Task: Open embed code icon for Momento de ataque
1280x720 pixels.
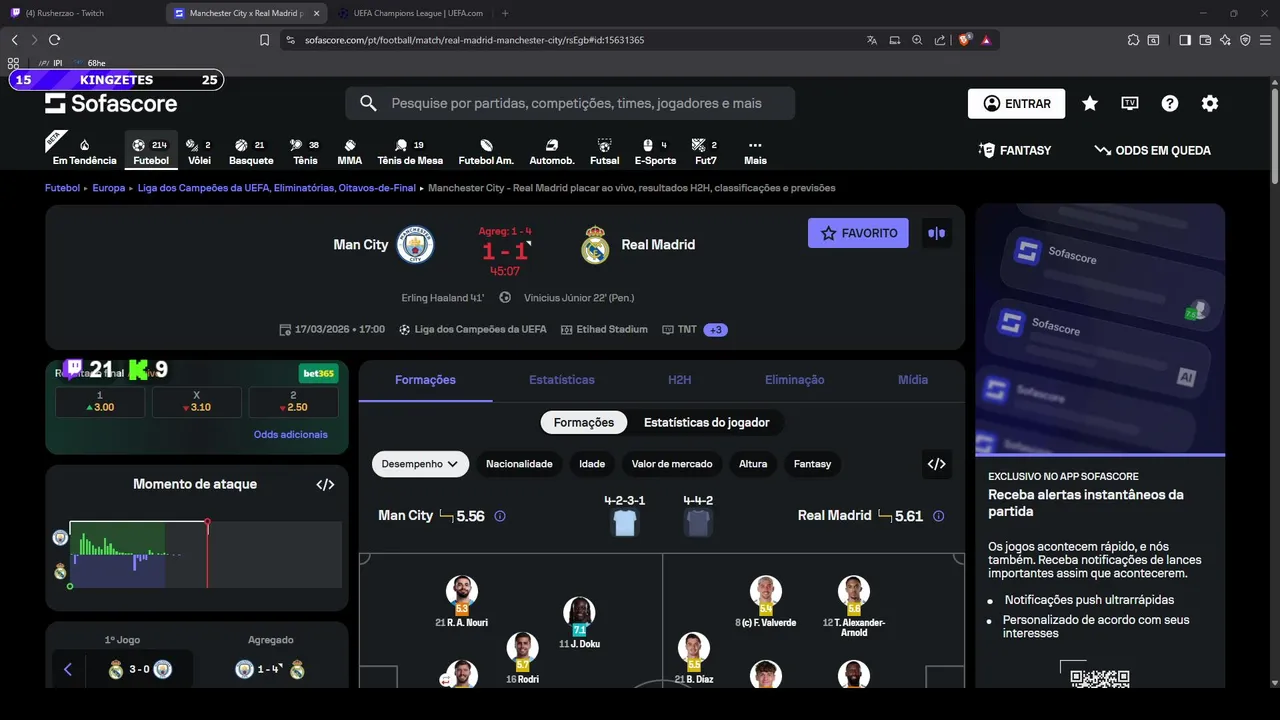Action: point(325,484)
